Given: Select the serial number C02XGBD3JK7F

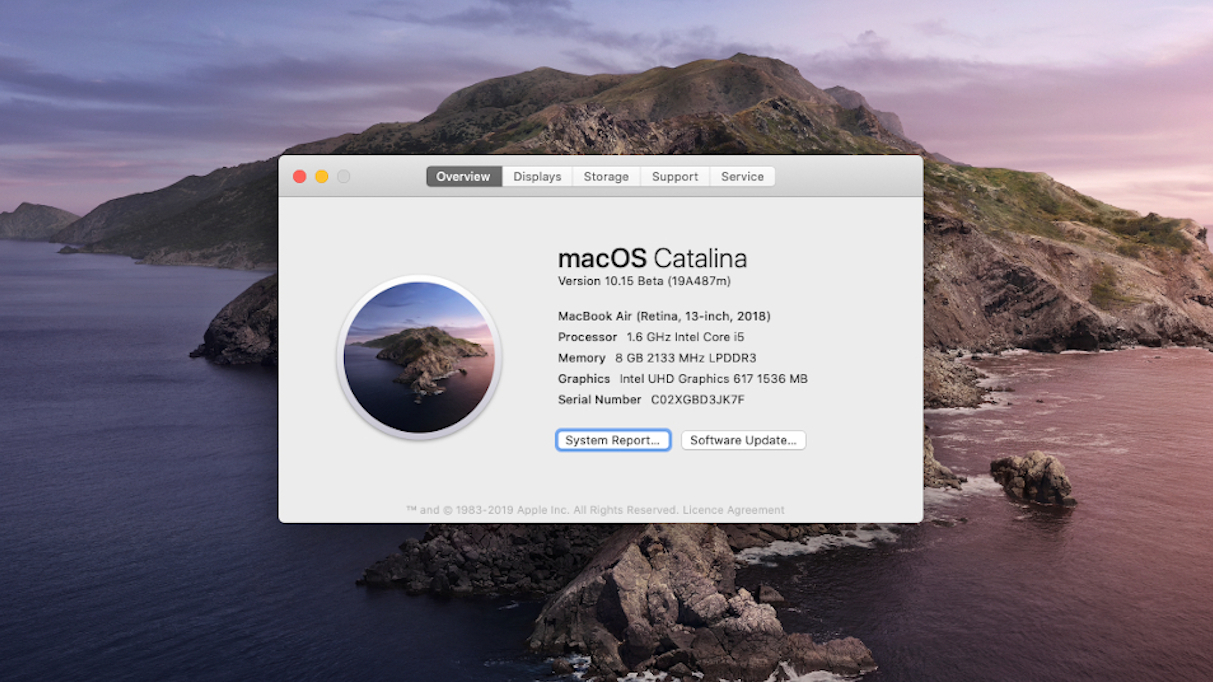Looking at the screenshot, I should [697, 400].
